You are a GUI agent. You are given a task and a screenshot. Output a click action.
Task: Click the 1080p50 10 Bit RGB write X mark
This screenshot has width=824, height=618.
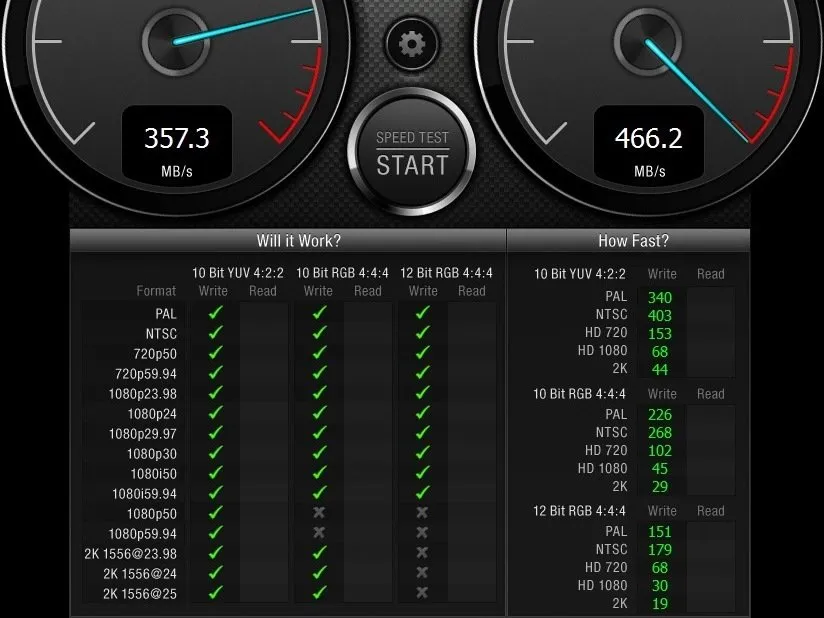tap(318, 512)
